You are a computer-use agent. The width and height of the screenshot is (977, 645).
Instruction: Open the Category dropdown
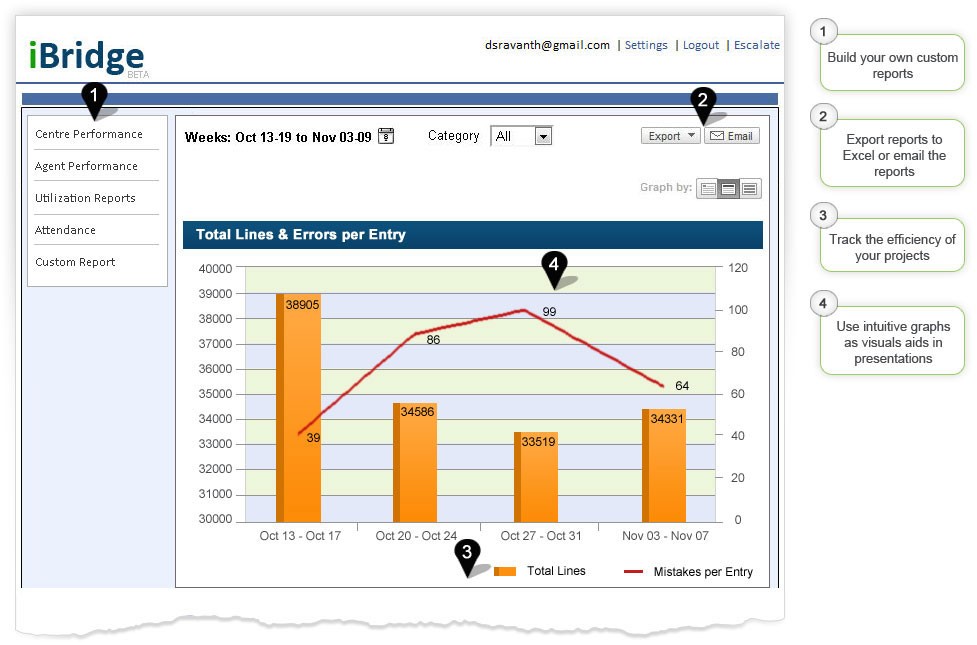(x=543, y=136)
